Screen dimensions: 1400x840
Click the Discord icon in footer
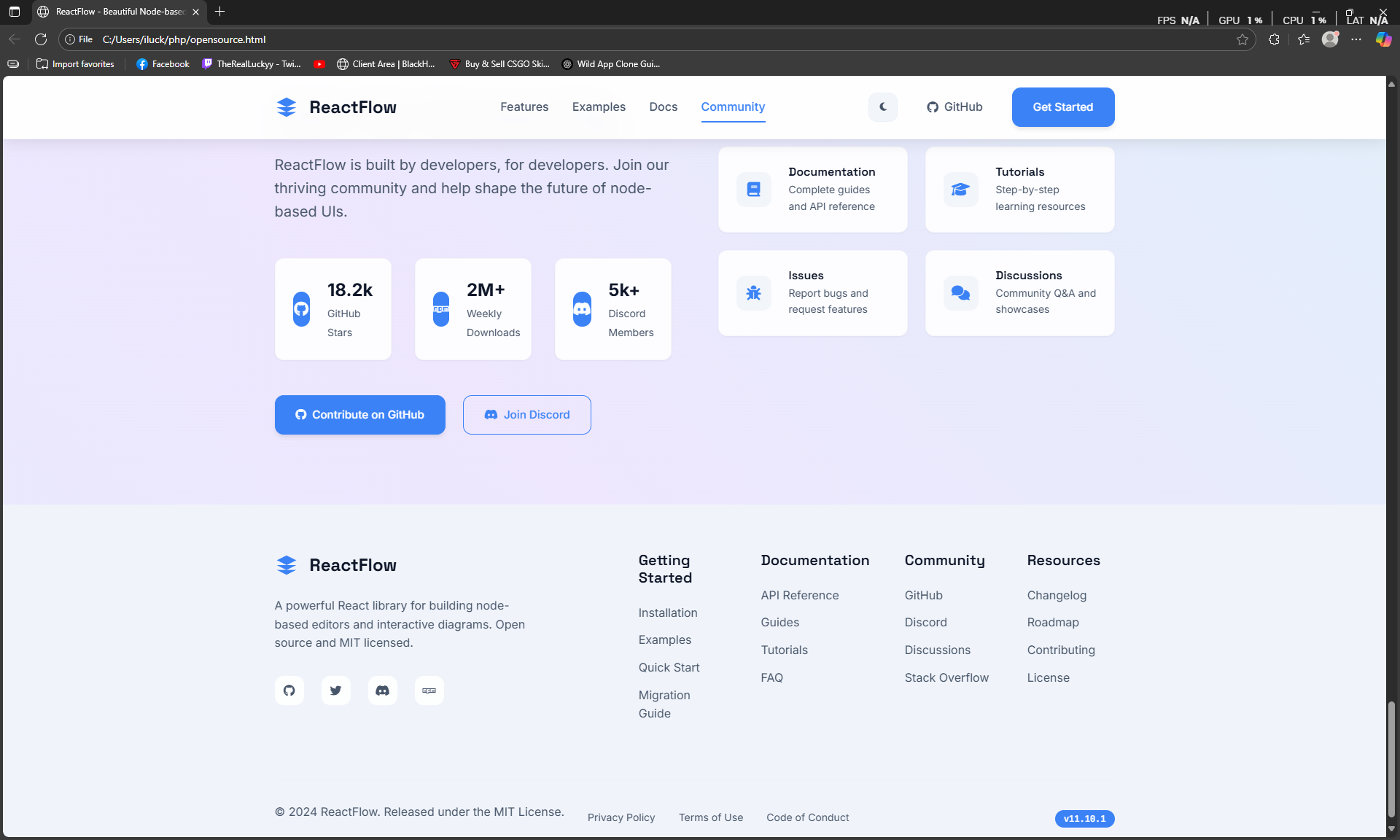382,691
